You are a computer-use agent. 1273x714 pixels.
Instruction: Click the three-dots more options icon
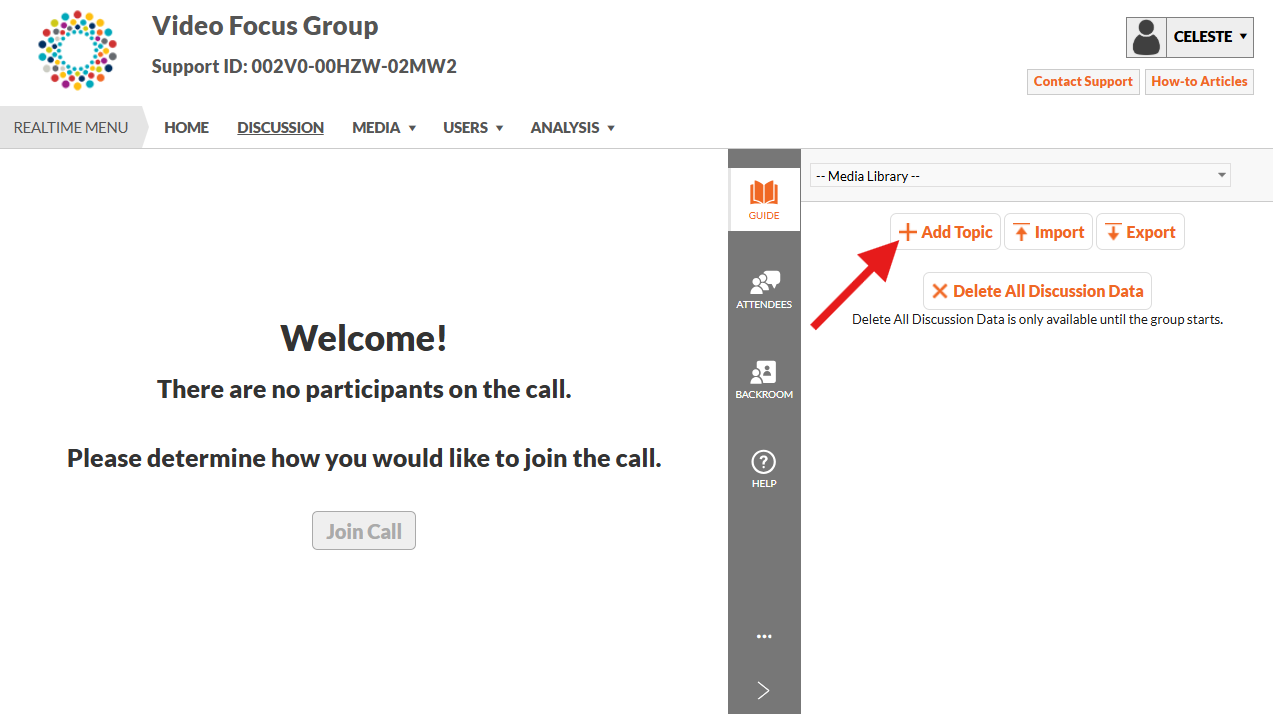point(764,636)
